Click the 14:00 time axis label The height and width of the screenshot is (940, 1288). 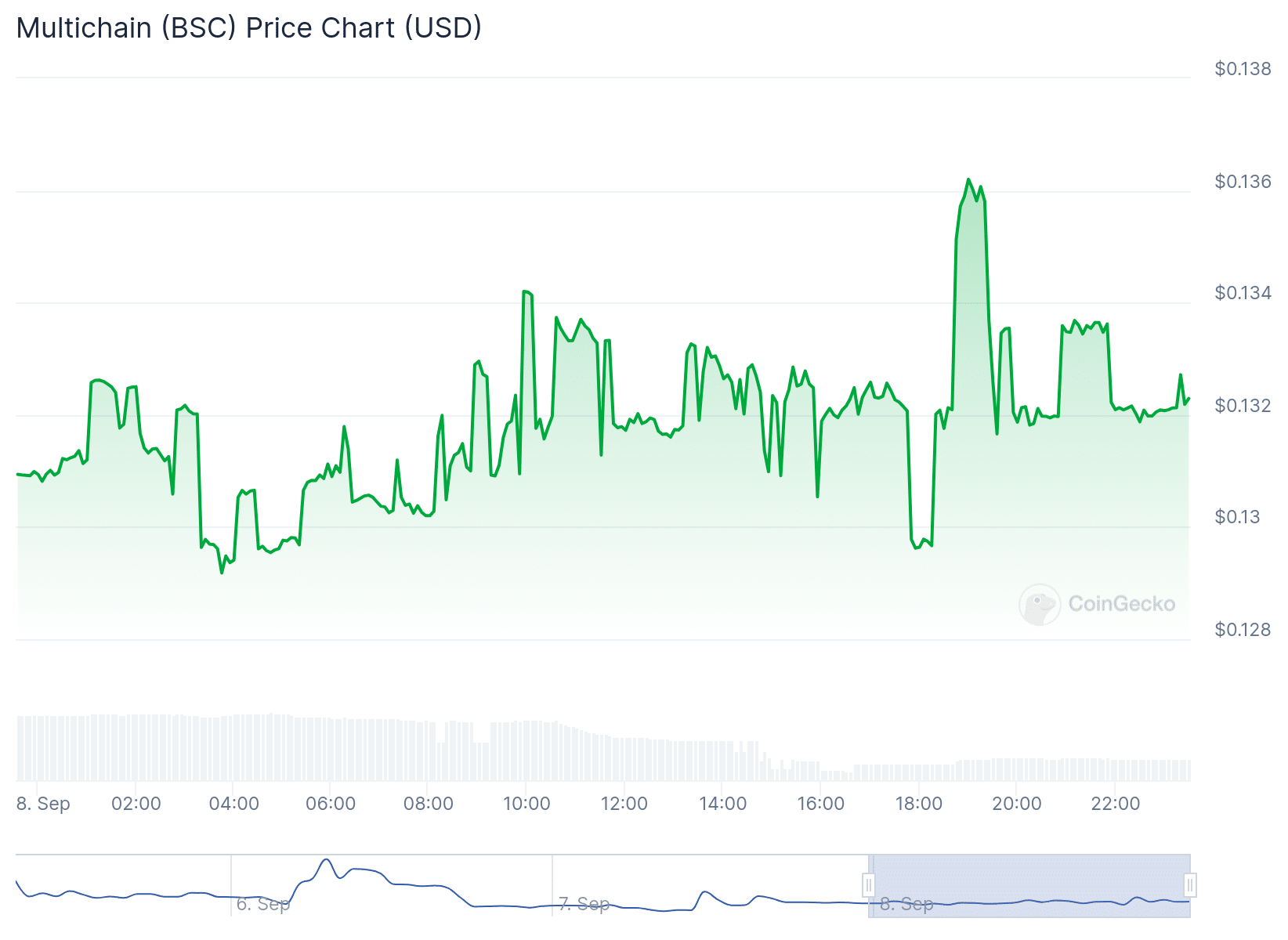coord(722,804)
